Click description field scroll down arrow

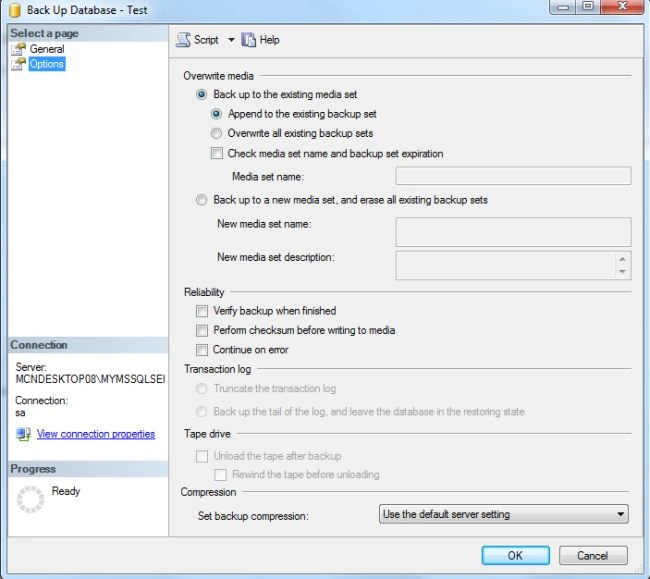(x=622, y=272)
